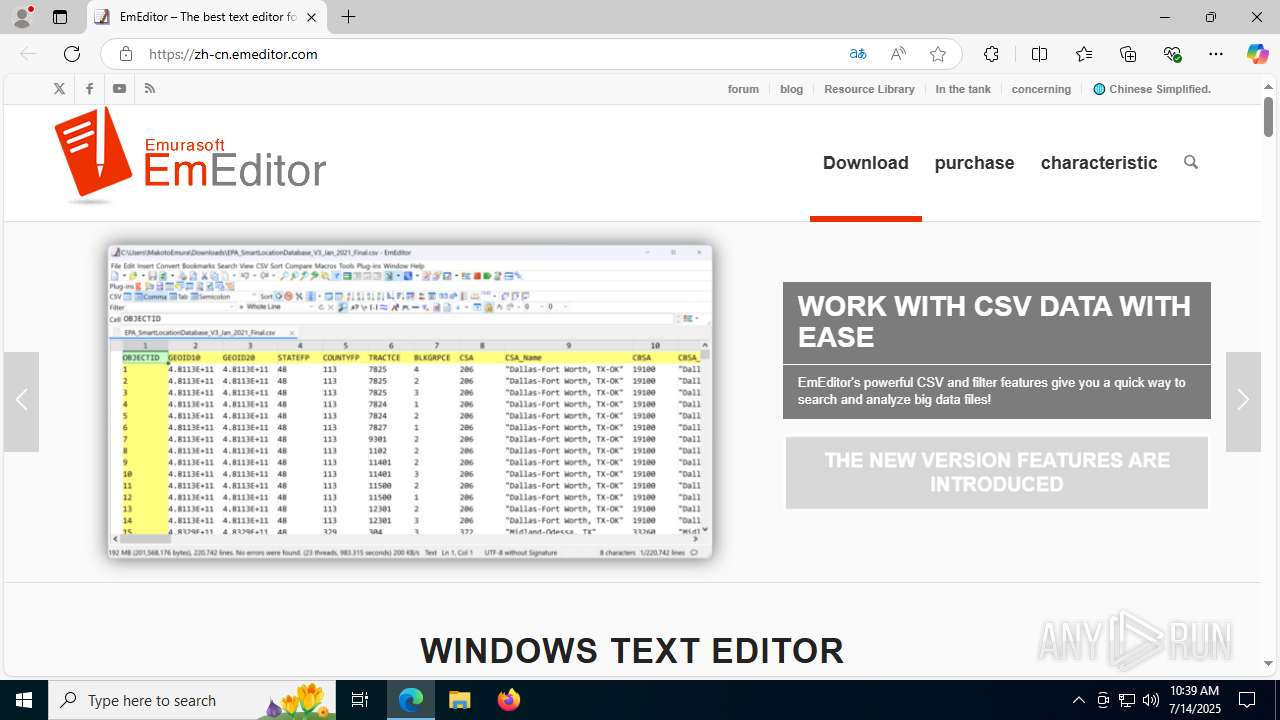1280x720 pixels.
Task: Launch Firefox from the taskbar
Action: [509, 700]
